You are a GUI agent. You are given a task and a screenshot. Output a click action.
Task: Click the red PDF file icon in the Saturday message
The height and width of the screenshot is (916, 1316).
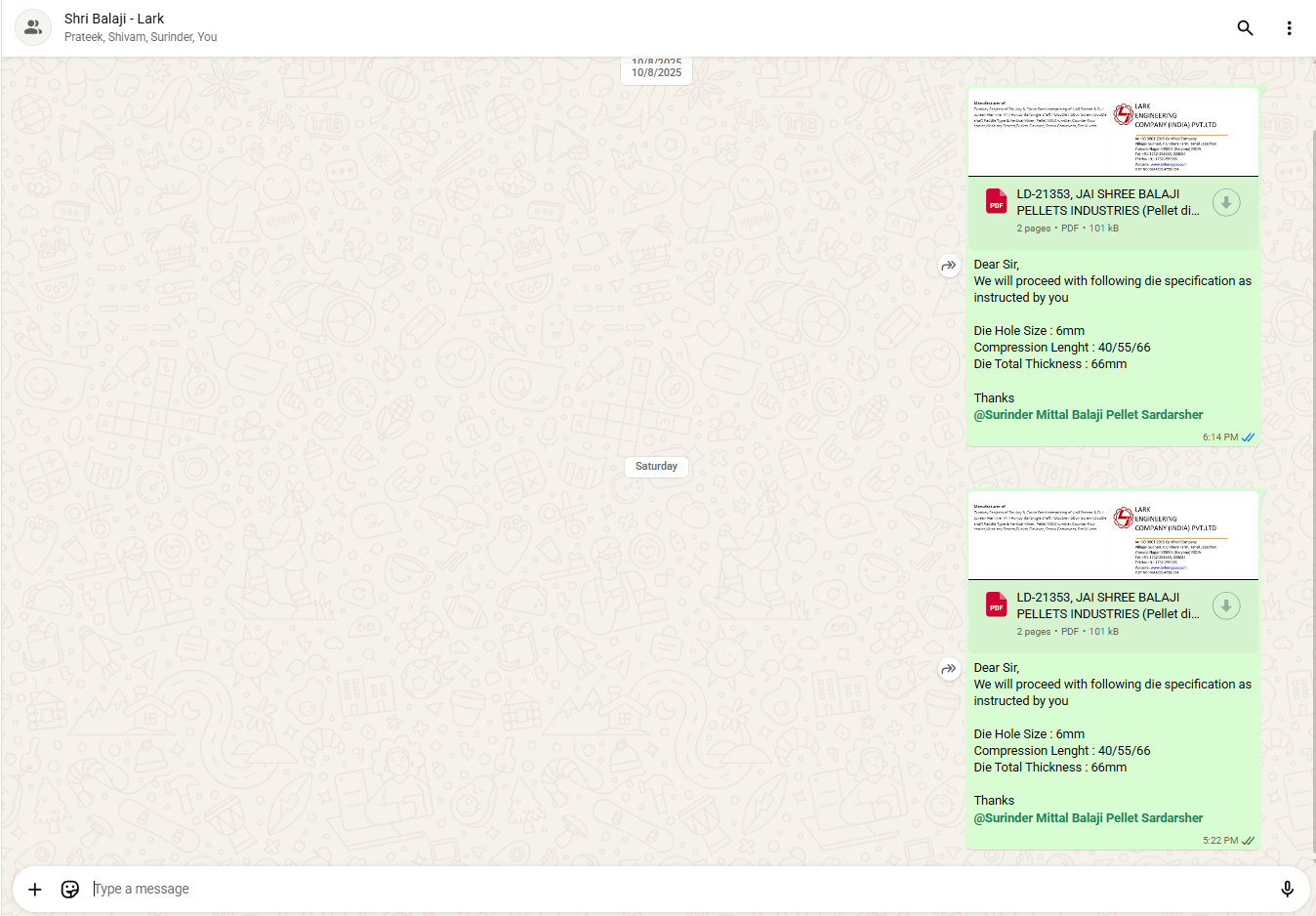[996, 604]
